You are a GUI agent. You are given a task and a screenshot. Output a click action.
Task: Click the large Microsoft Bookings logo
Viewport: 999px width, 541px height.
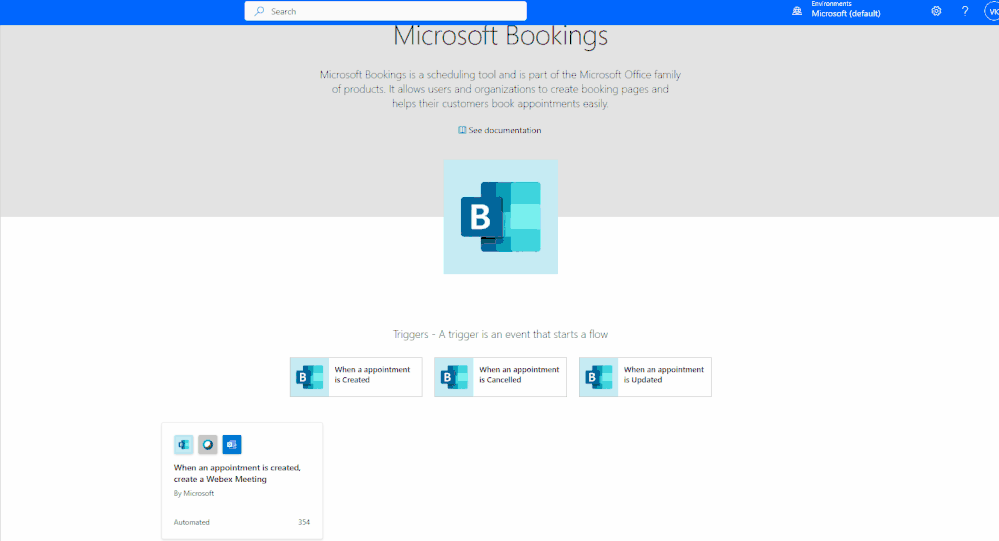(x=501, y=217)
